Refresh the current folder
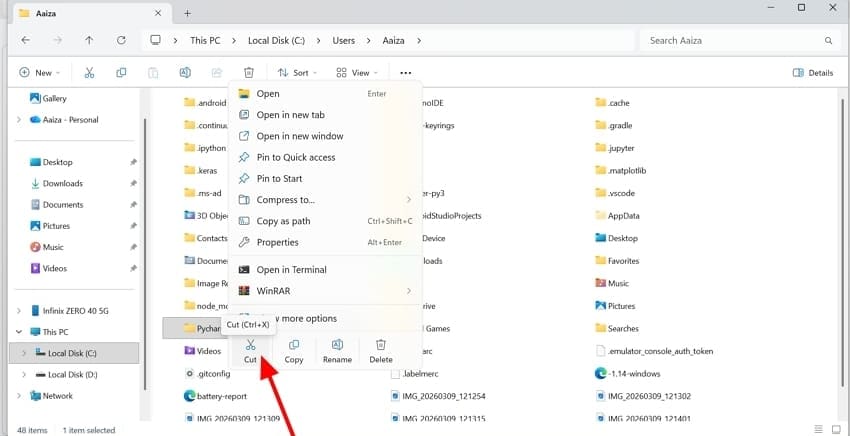Image resolution: width=850 pixels, height=436 pixels. tap(121, 40)
